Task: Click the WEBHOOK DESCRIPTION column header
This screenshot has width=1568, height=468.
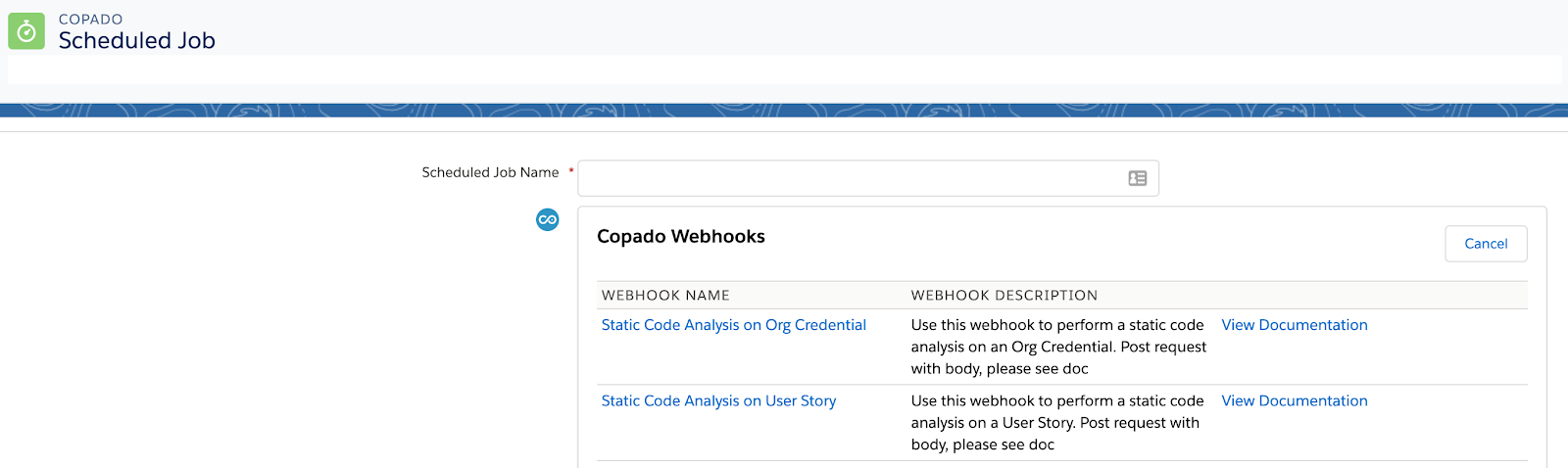Action: [1004, 296]
